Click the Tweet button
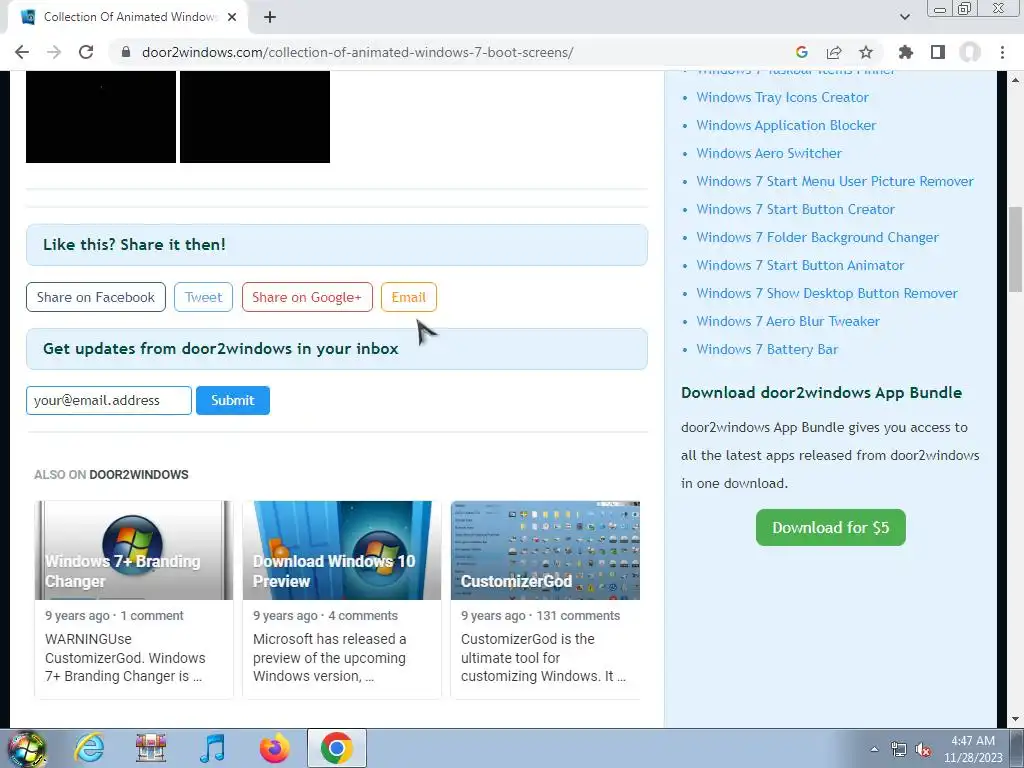Image resolution: width=1024 pixels, height=768 pixels. point(203,297)
